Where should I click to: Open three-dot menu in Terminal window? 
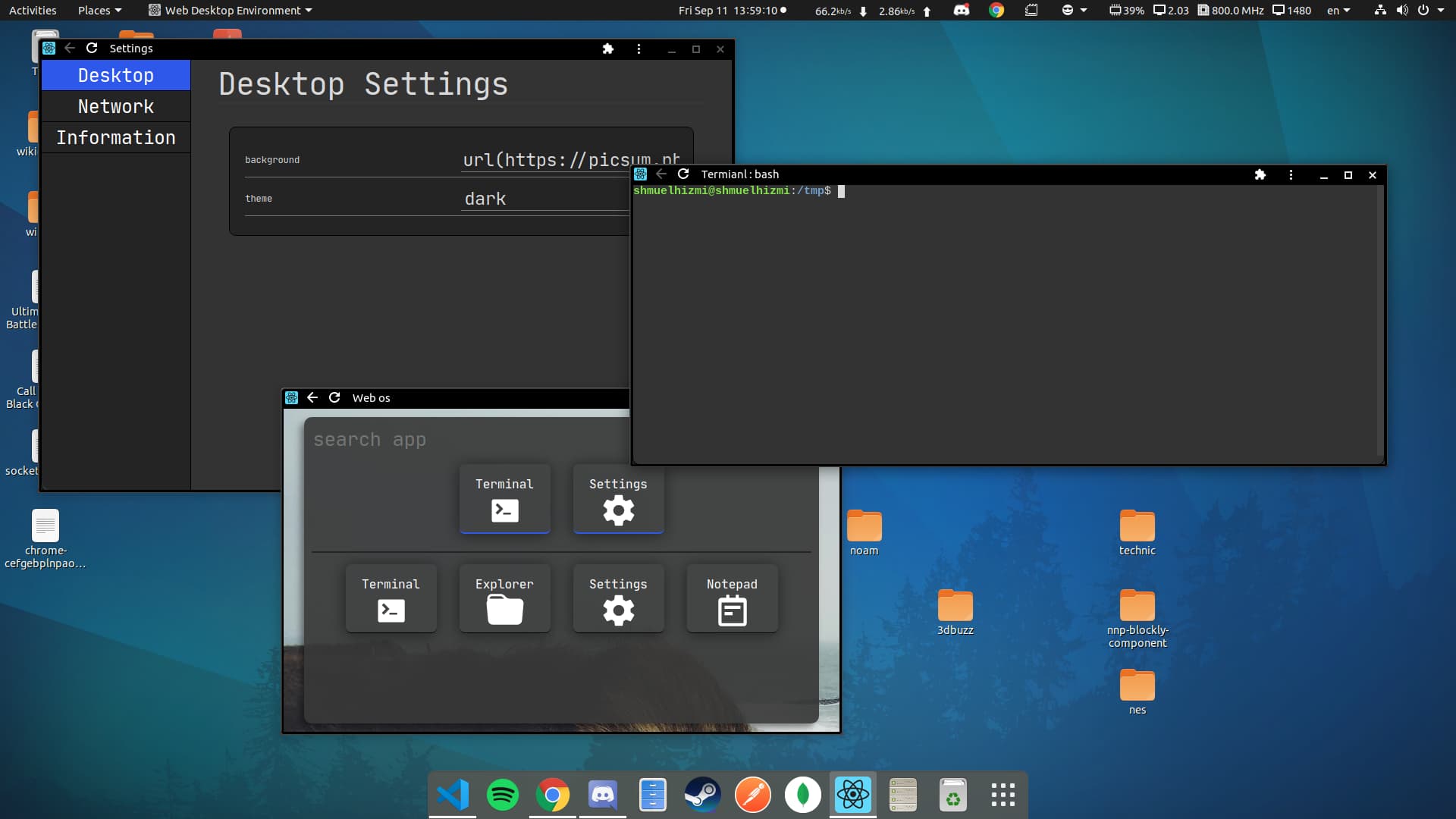[1291, 175]
